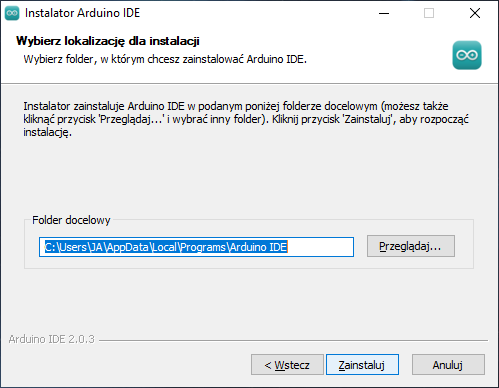Viewport: 499px width, 388px height.
Task: Go back using the Wstecz button
Action: [x=287, y=365]
